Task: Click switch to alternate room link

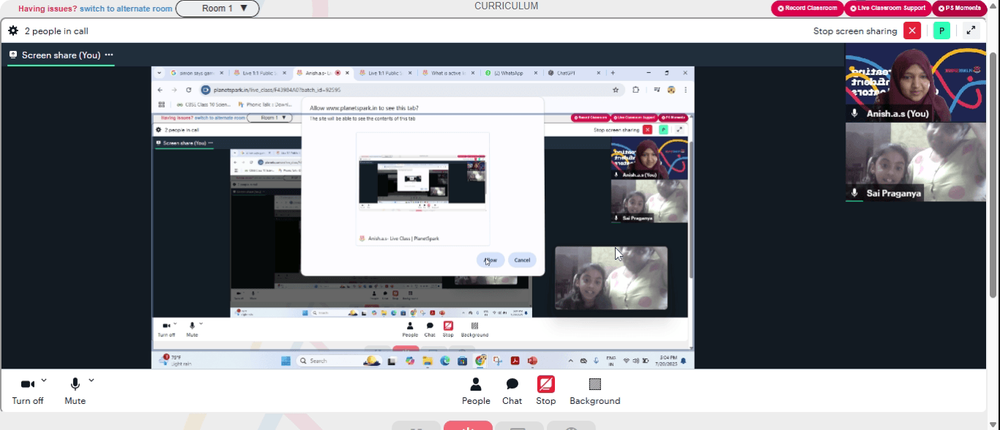Action: pyautogui.click(x=126, y=9)
